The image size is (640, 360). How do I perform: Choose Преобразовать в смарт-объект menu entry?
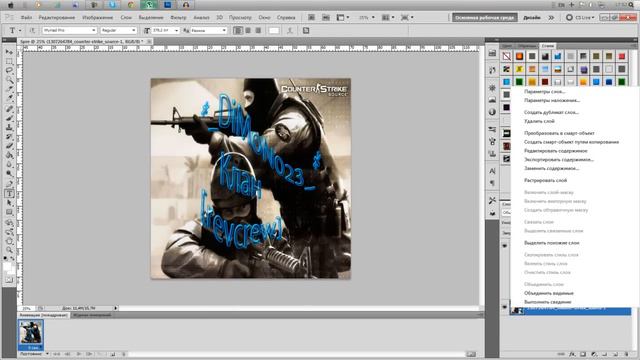(x=559, y=133)
